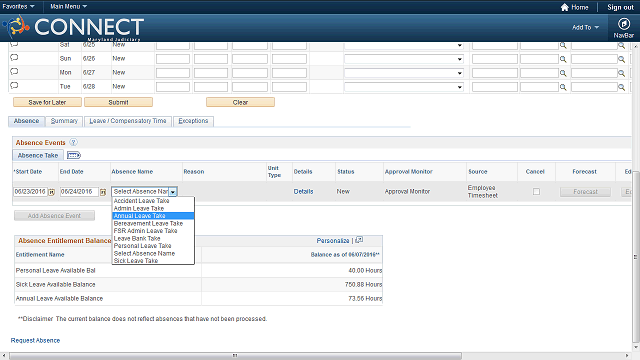Click first hours field in Tue 6/28 row
The width and height of the screenshot is (640, 360).
[173, 87]
